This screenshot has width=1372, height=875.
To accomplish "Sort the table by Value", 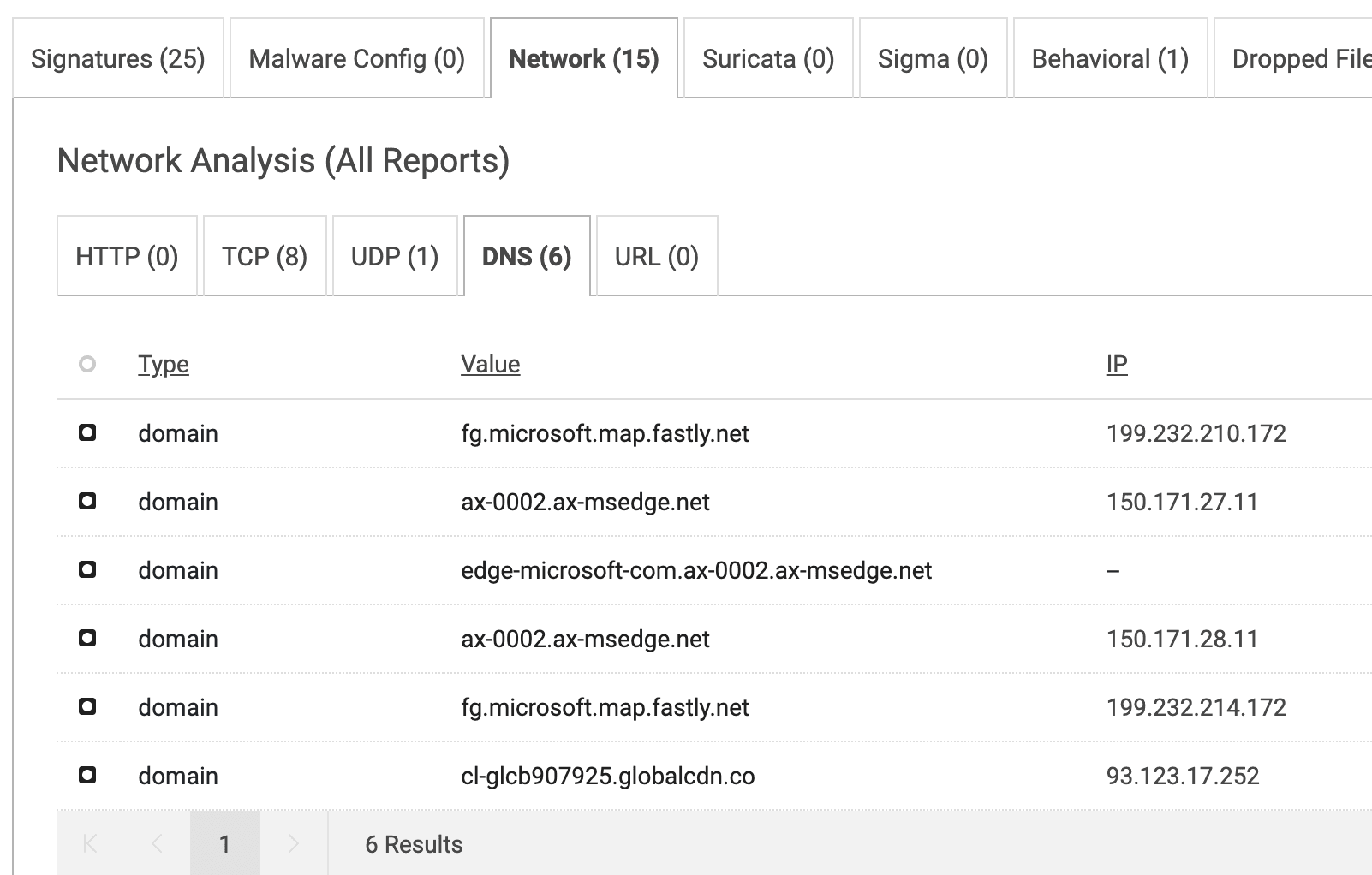I will [x=490, y=364].
